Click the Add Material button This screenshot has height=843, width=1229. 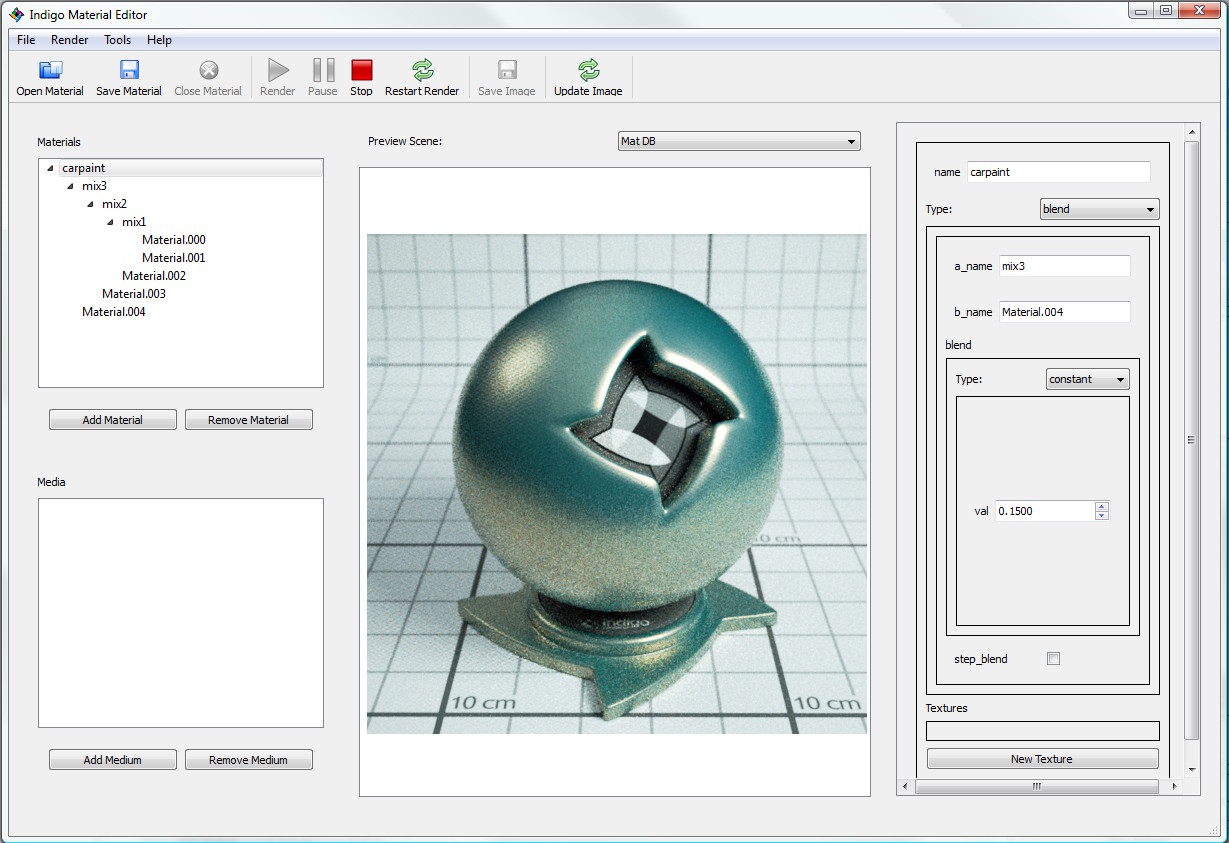point(113,420)
